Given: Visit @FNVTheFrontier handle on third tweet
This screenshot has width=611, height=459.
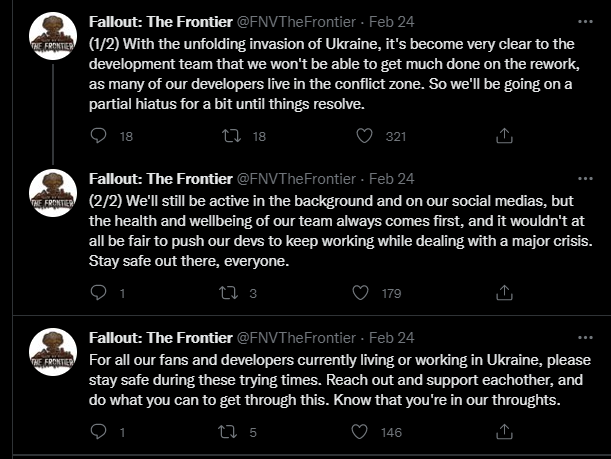Looking at the screenshot, I should tap(296, 338).
